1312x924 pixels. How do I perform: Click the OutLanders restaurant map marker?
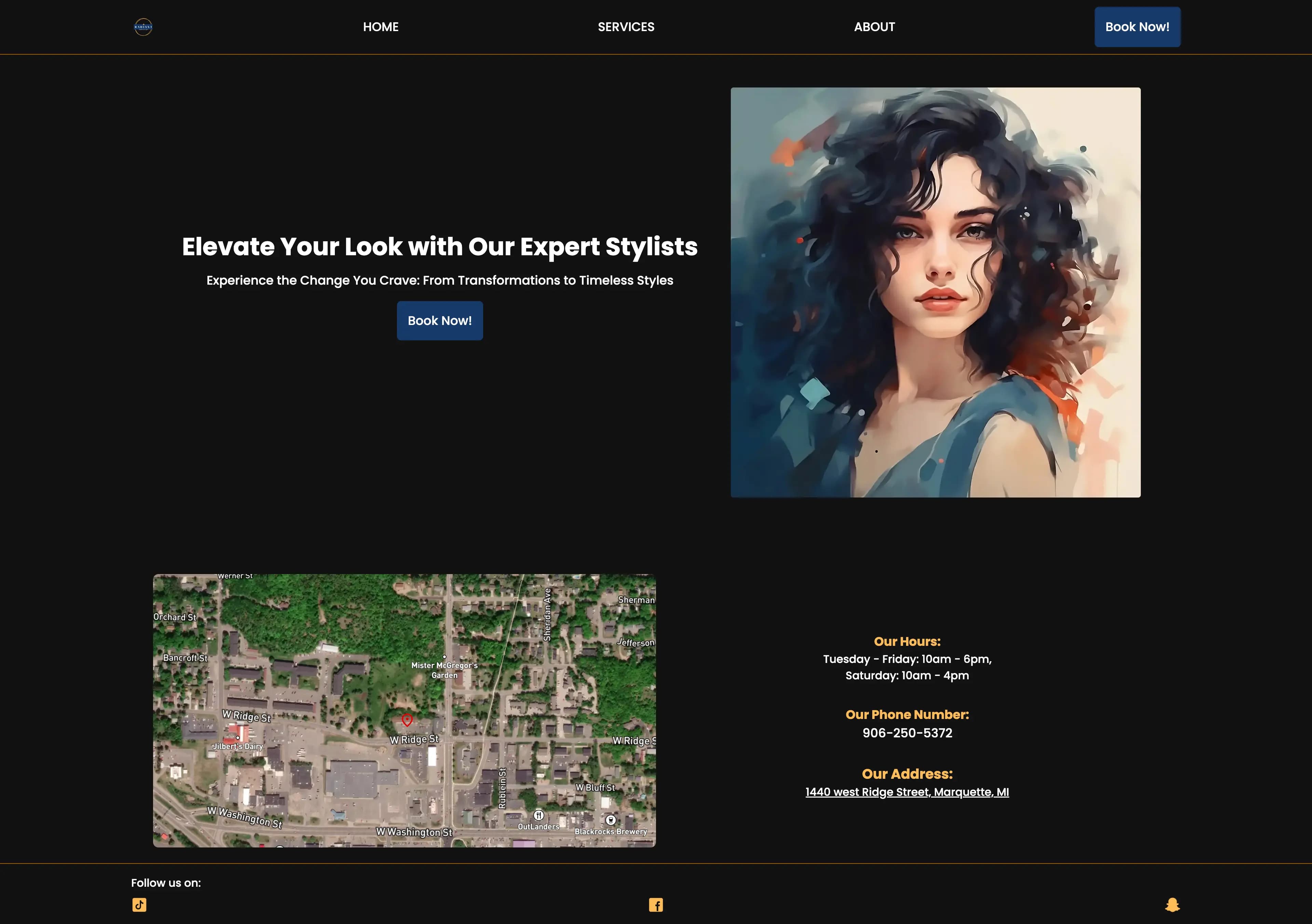tap(538, 815)
